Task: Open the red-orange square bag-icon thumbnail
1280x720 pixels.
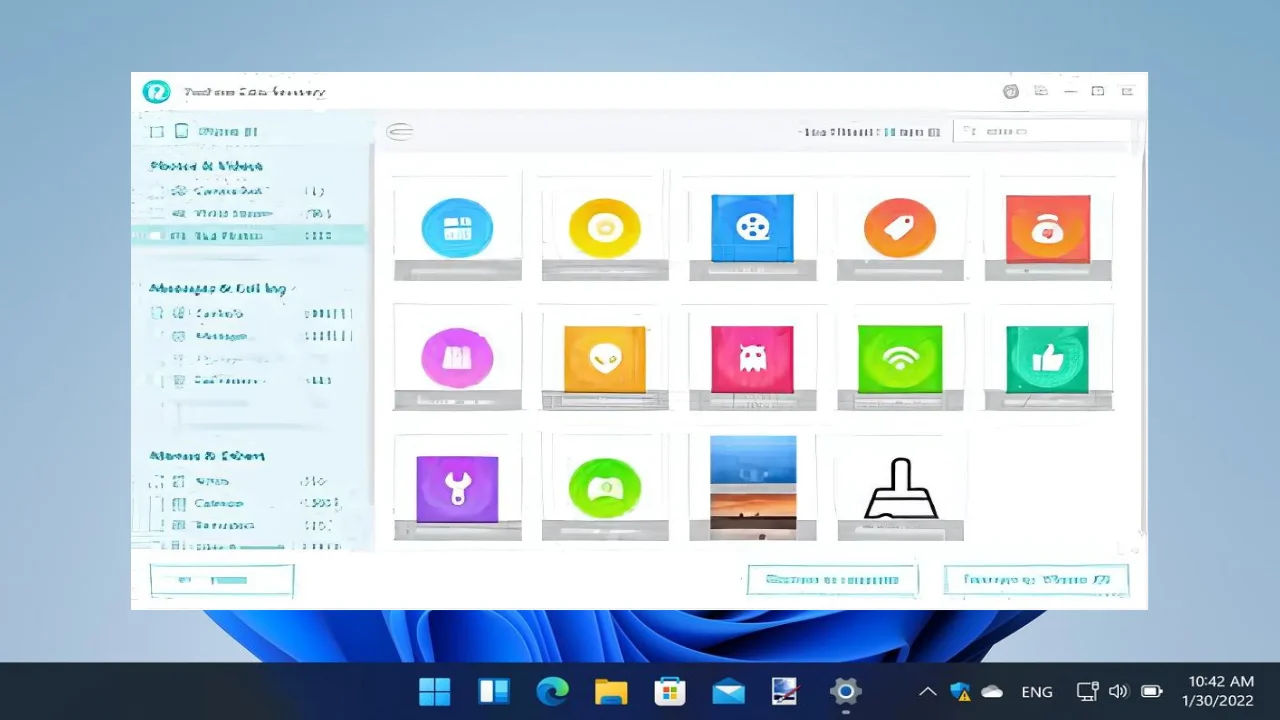Action: [1048, 227]
